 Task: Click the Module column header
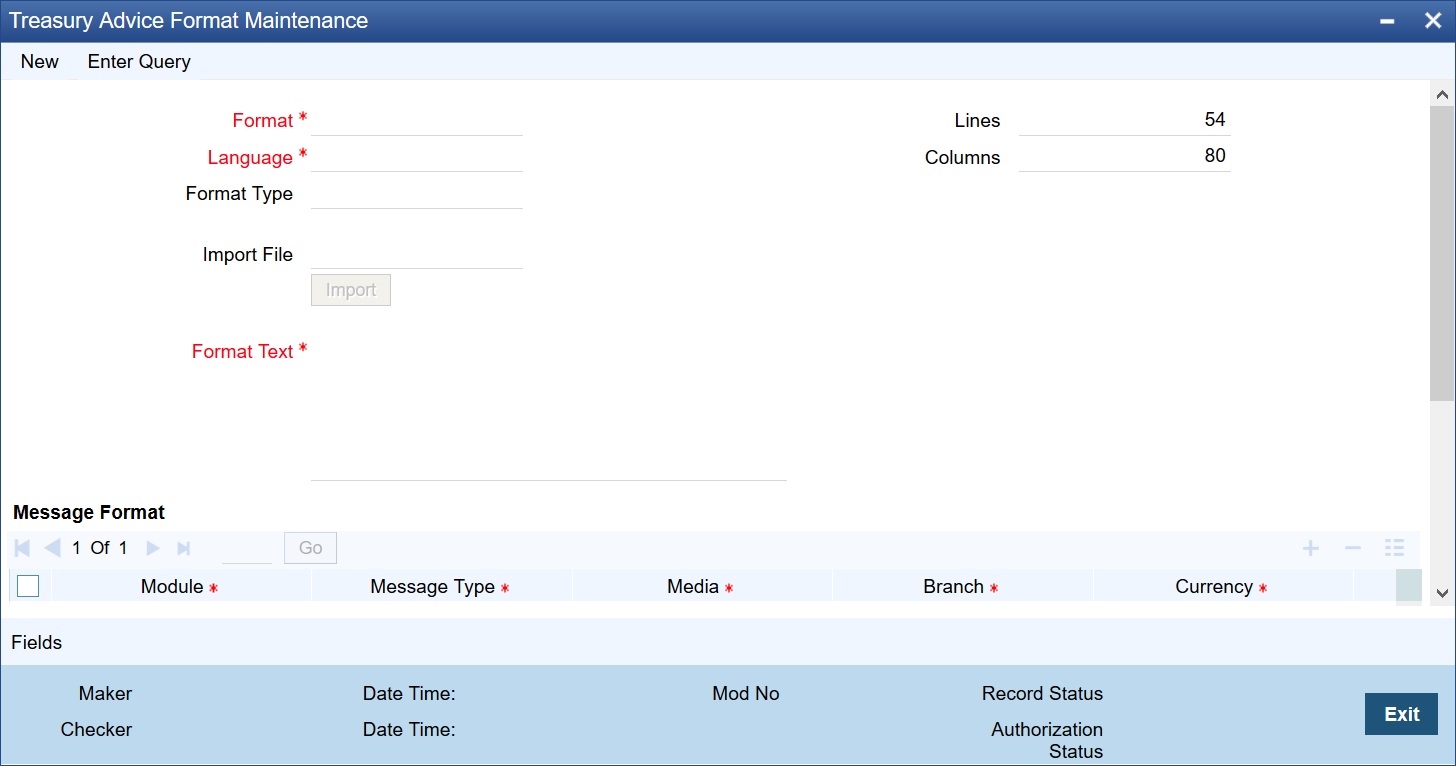(x=179, y=587)
